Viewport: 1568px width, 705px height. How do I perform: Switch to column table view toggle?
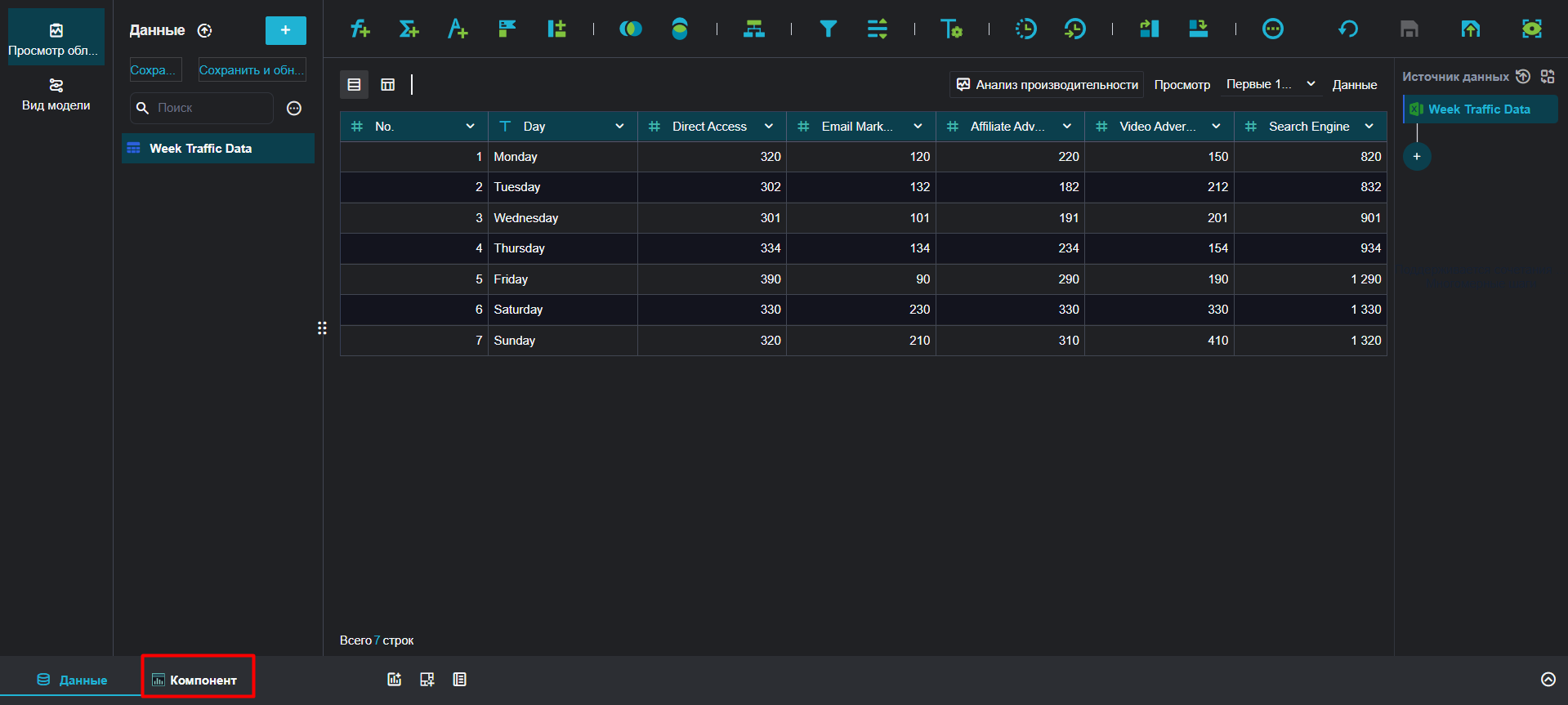click(388, 84)
